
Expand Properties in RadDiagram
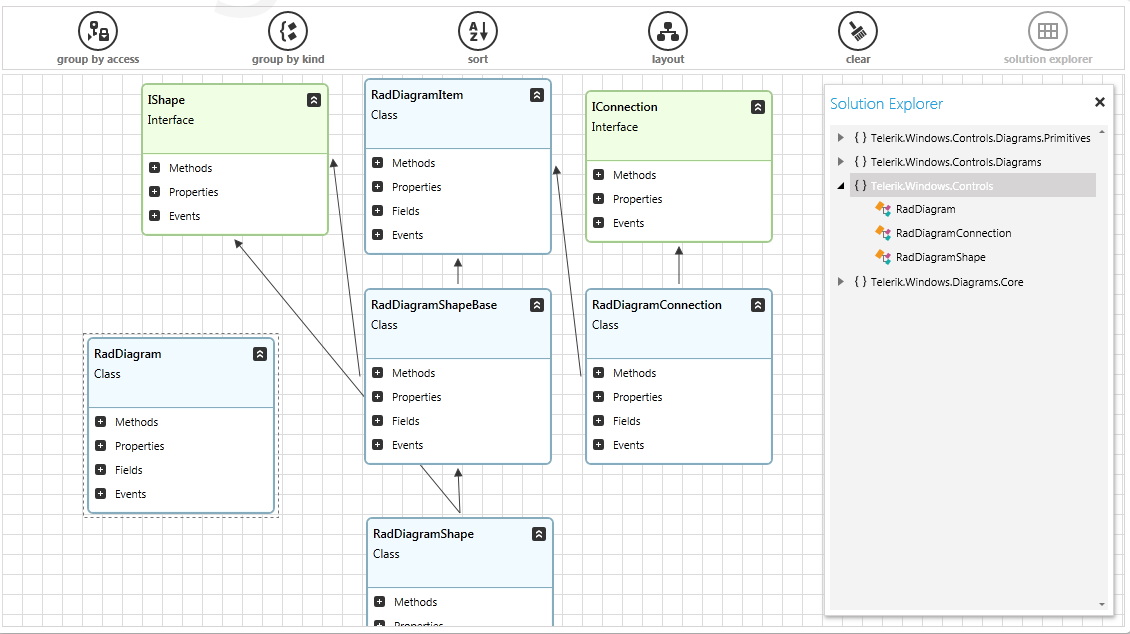(101, 445)
